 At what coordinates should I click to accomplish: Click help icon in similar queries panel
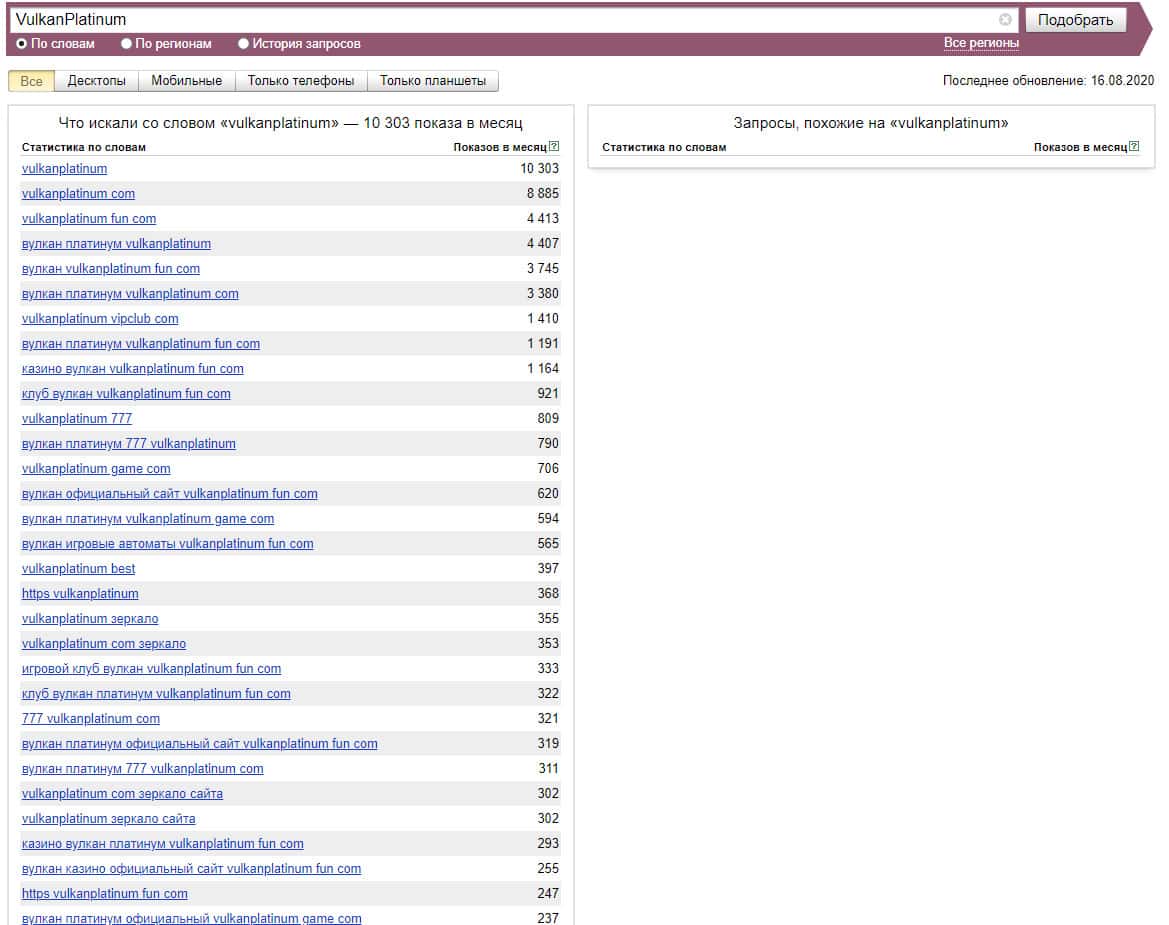[1134, 147]
